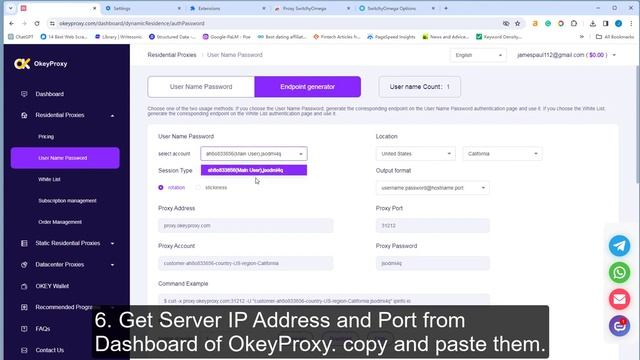Switch to User Name Password tab
Image resolution: width=640 pixels, height=360 pixels.
[201, 87]
